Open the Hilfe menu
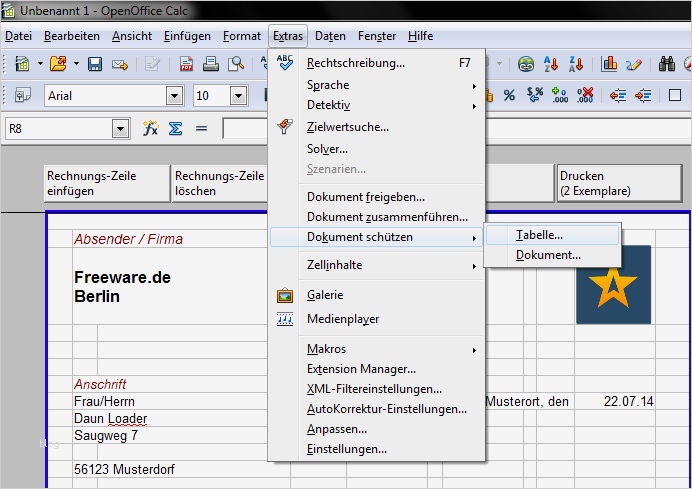This screenshot has width=692, height=489. pyautogui.click(x=420, y=36)
